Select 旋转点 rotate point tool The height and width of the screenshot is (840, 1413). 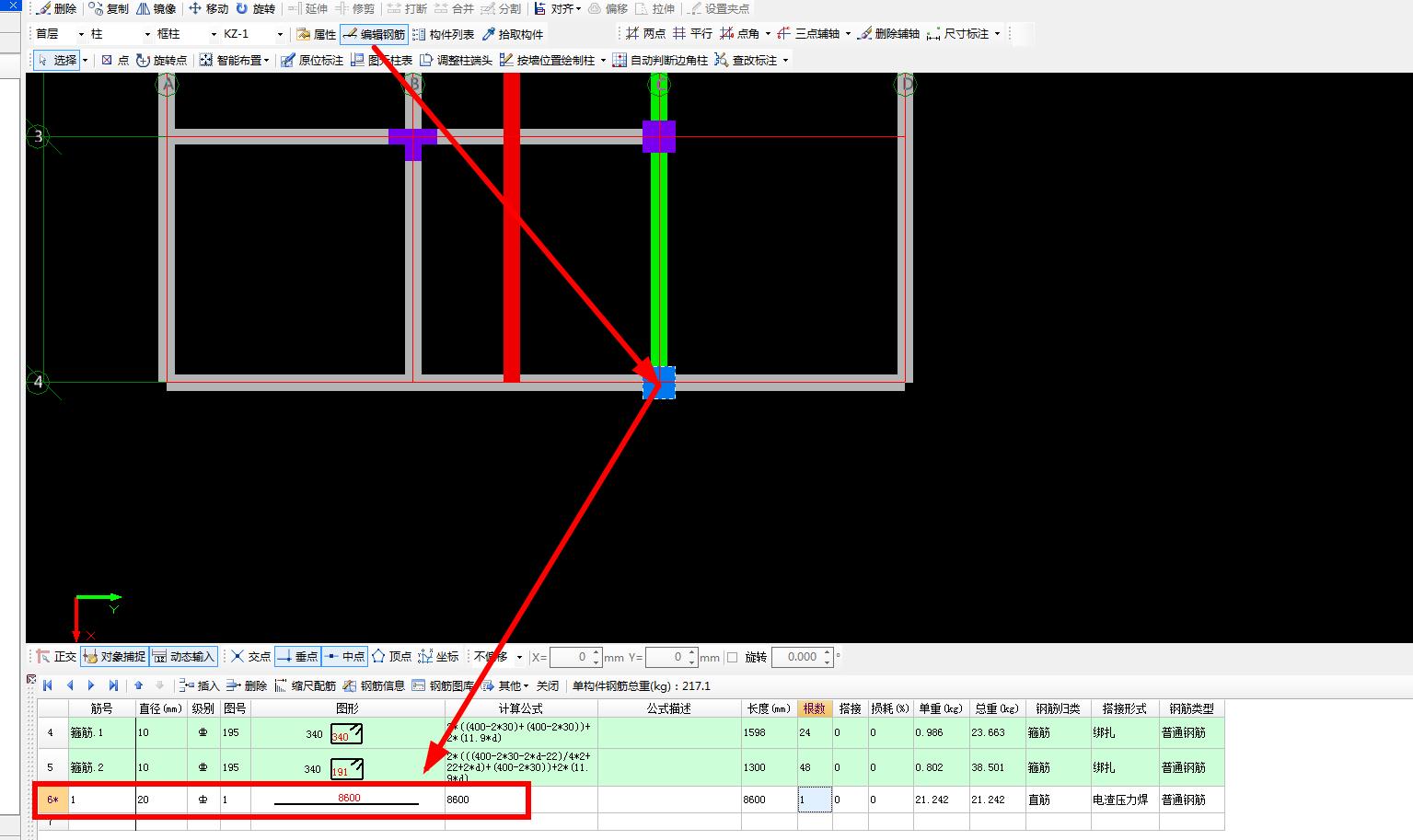click(x=161, y=60)
